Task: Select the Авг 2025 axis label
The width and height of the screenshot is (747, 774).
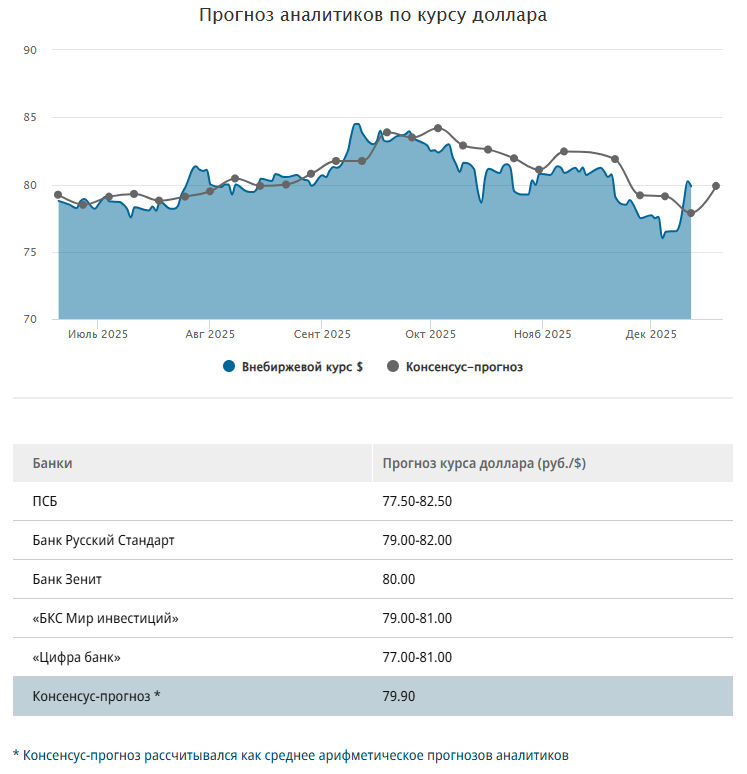Action: pos(210,334)
